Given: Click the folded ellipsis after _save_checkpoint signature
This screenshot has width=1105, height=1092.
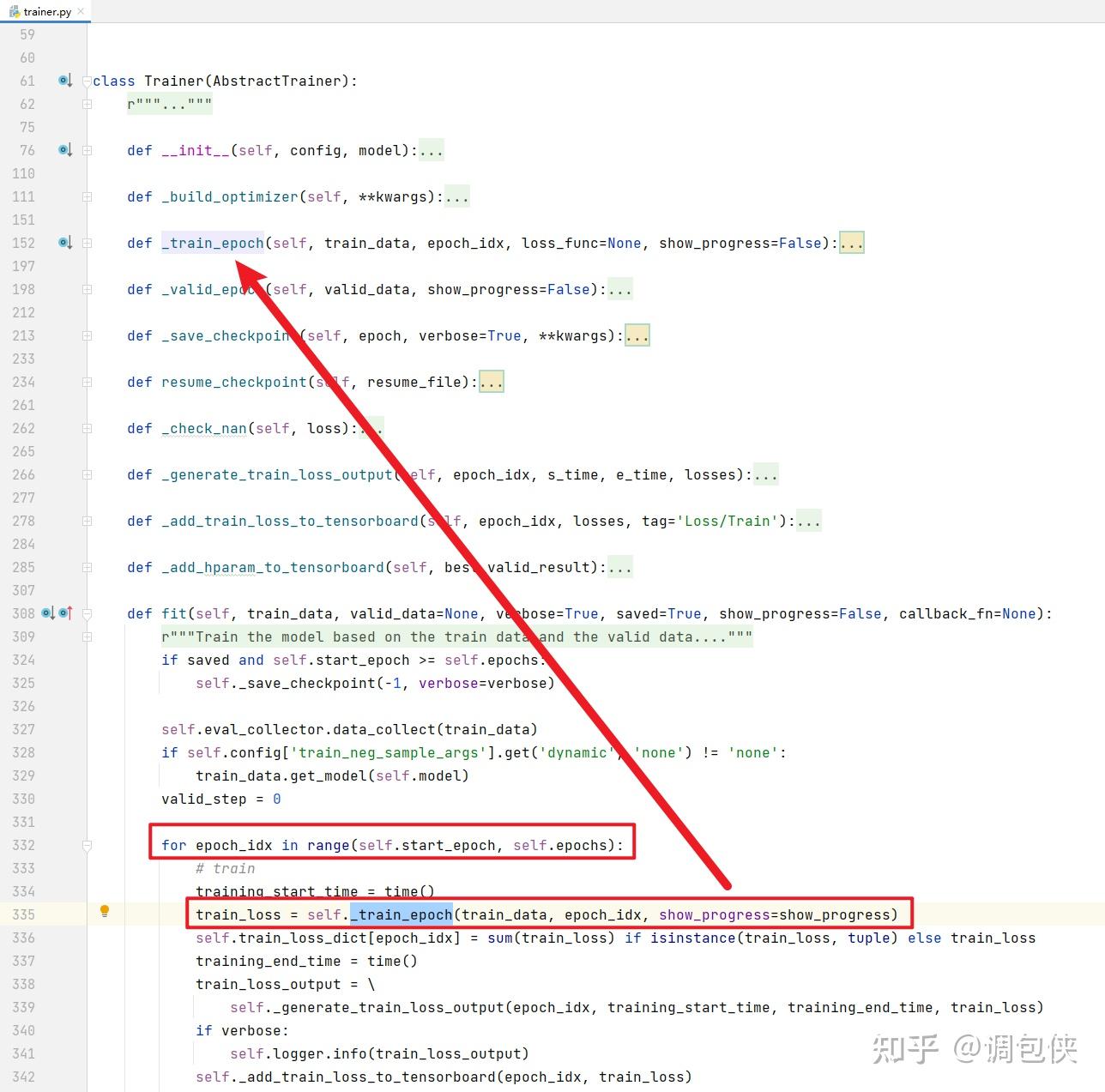Looking at the screenshot, I should coord(637,336).
